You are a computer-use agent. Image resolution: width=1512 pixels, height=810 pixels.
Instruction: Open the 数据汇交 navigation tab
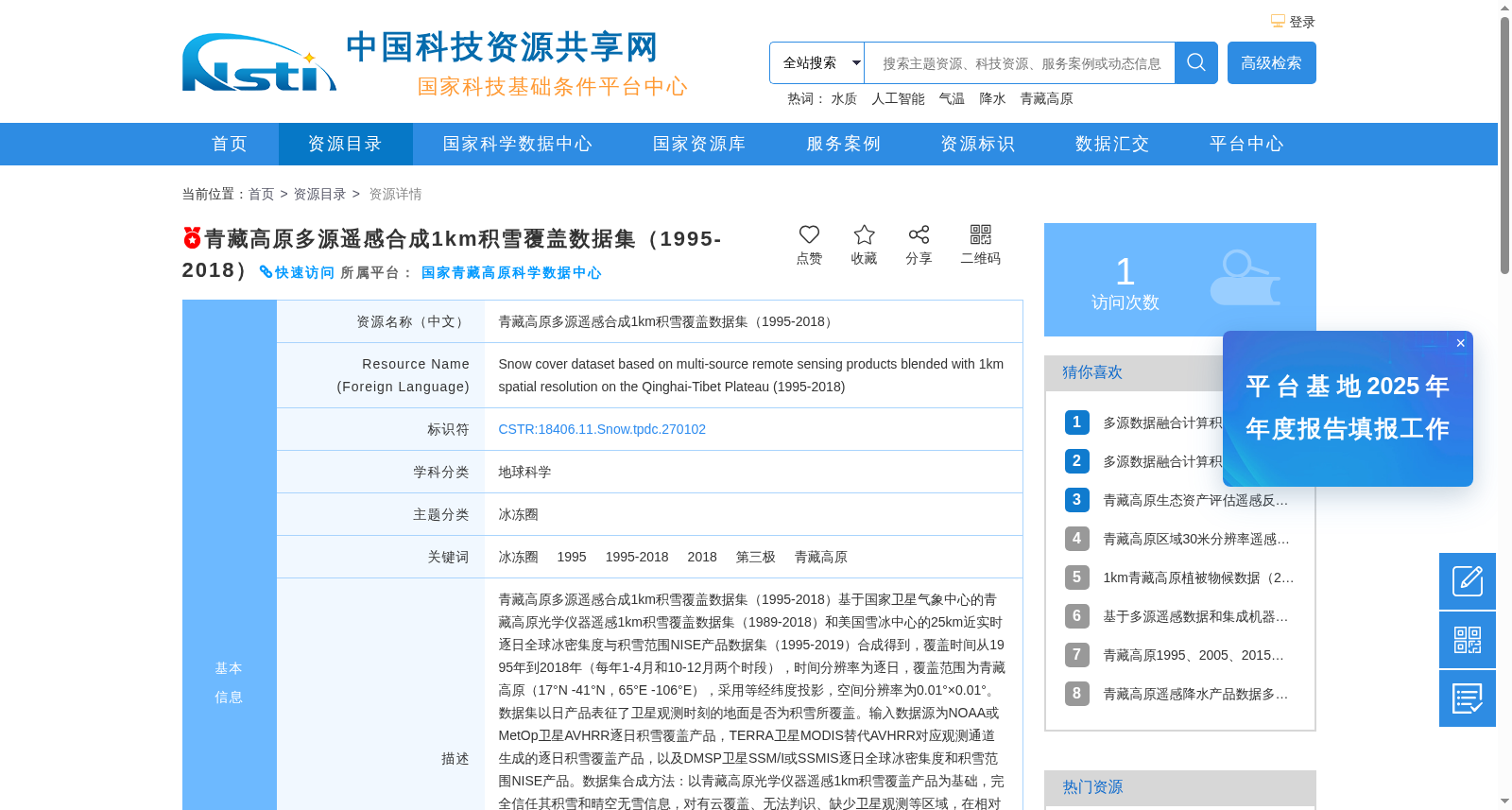1112,144
